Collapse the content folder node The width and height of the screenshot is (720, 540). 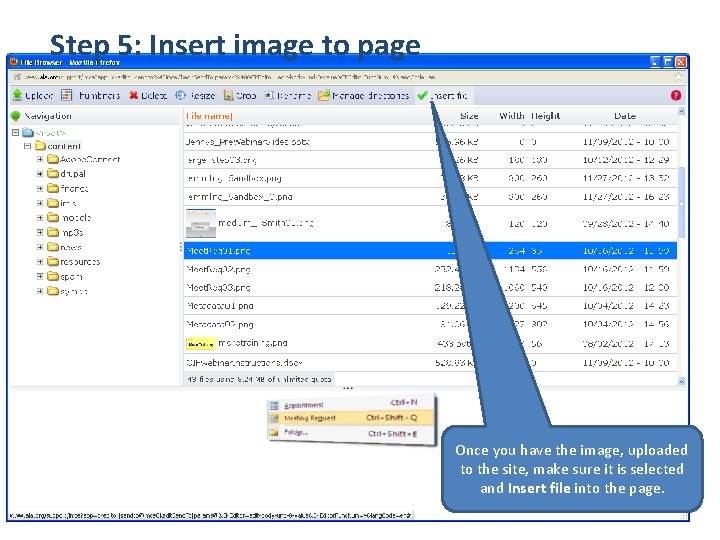tap(28, 146)
